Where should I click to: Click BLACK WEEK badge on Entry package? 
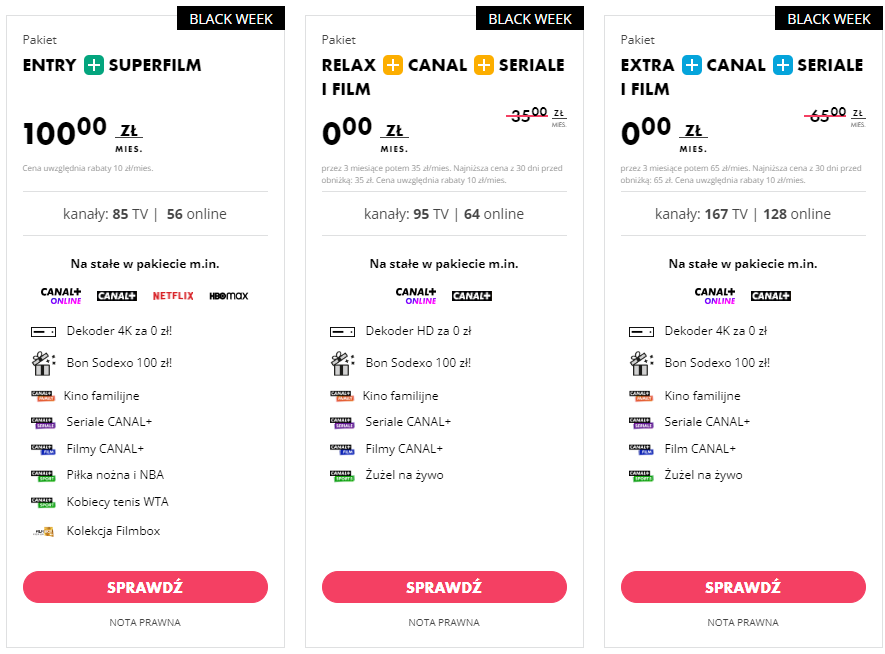click(x=231, y=19)
